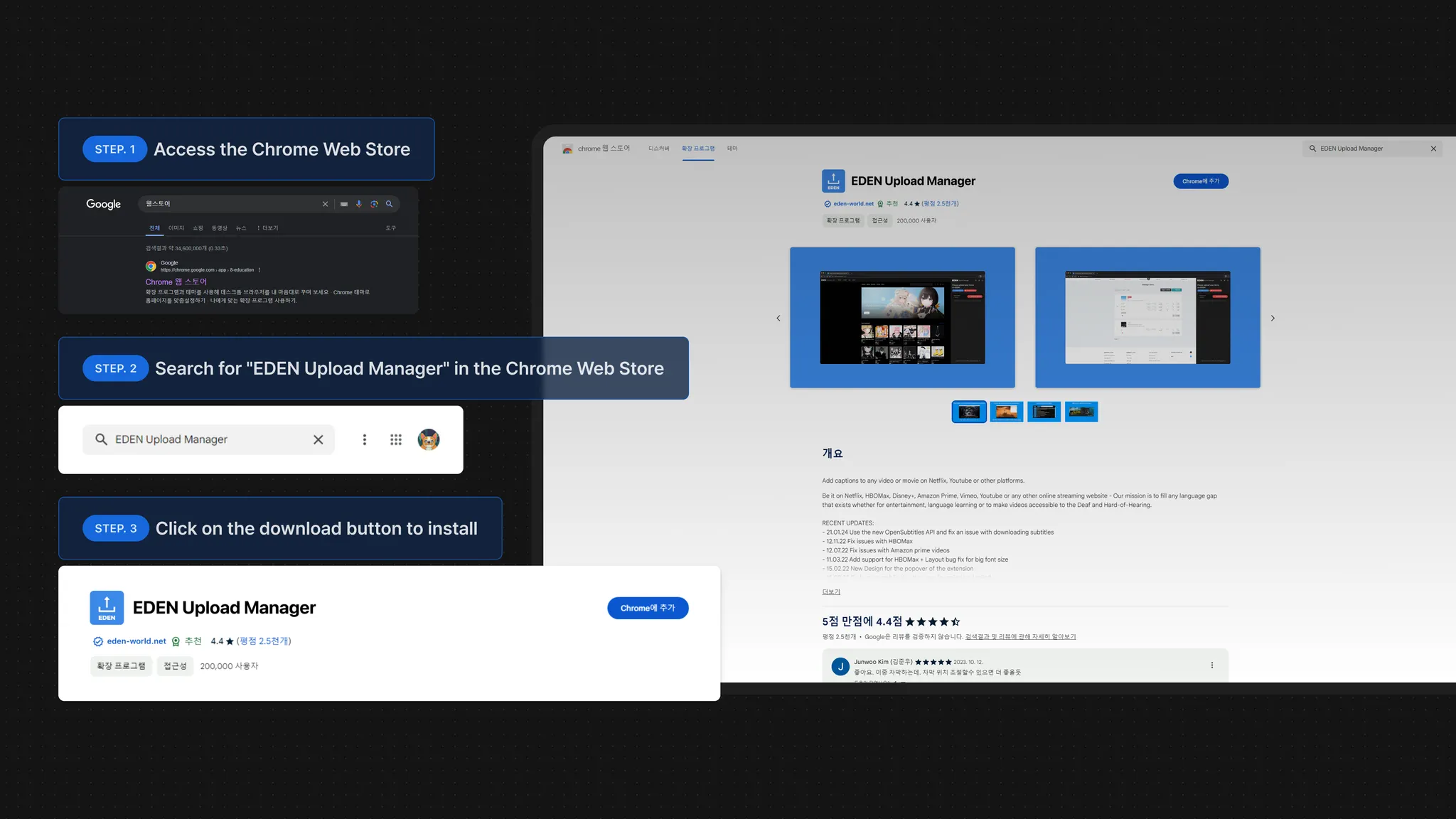Switch to the 확장 프로그램 tab
Screen dimensions: 1456x819
click(x=698, y=149)
